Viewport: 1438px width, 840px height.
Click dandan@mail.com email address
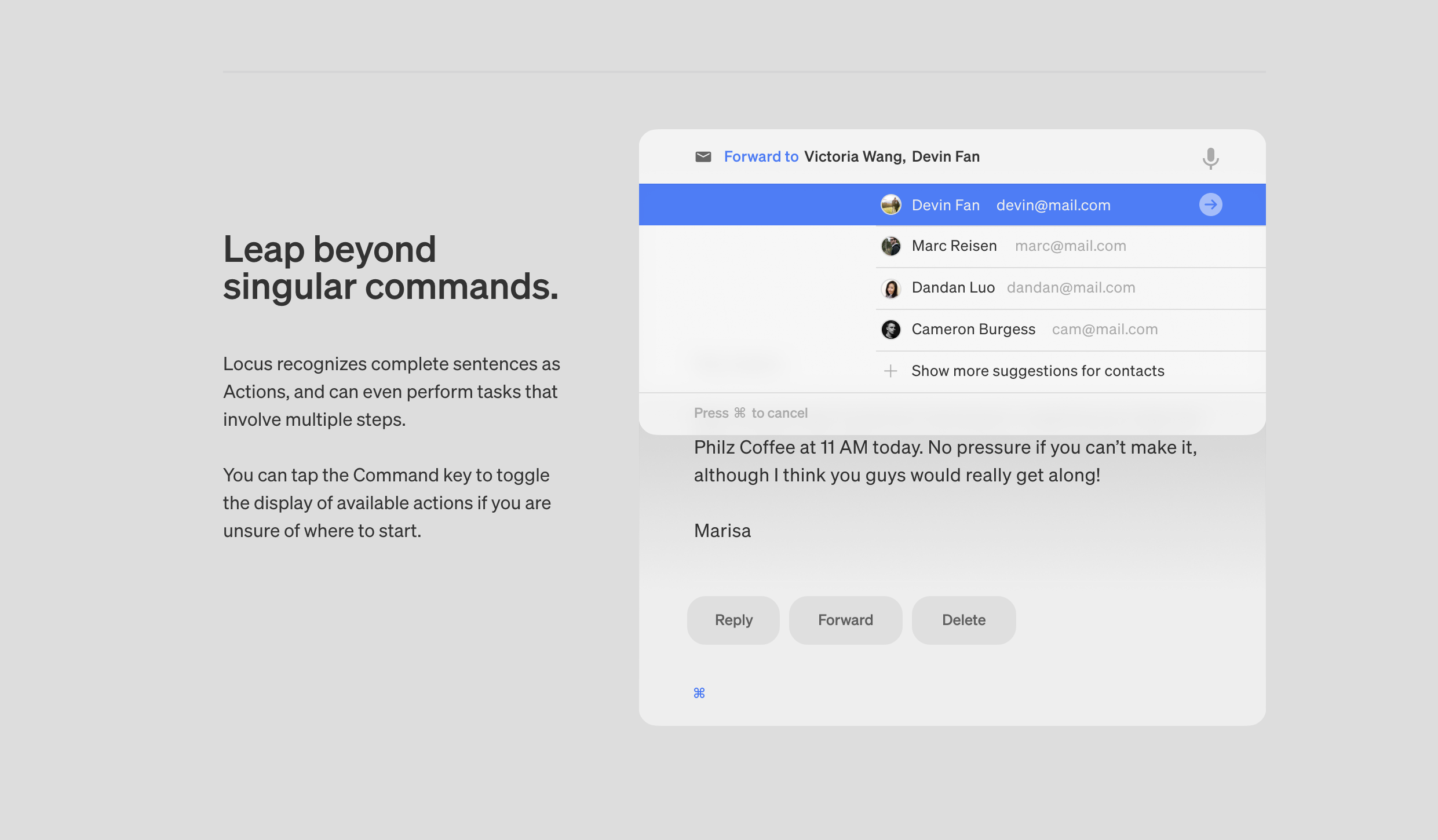tap(1071, 287)
